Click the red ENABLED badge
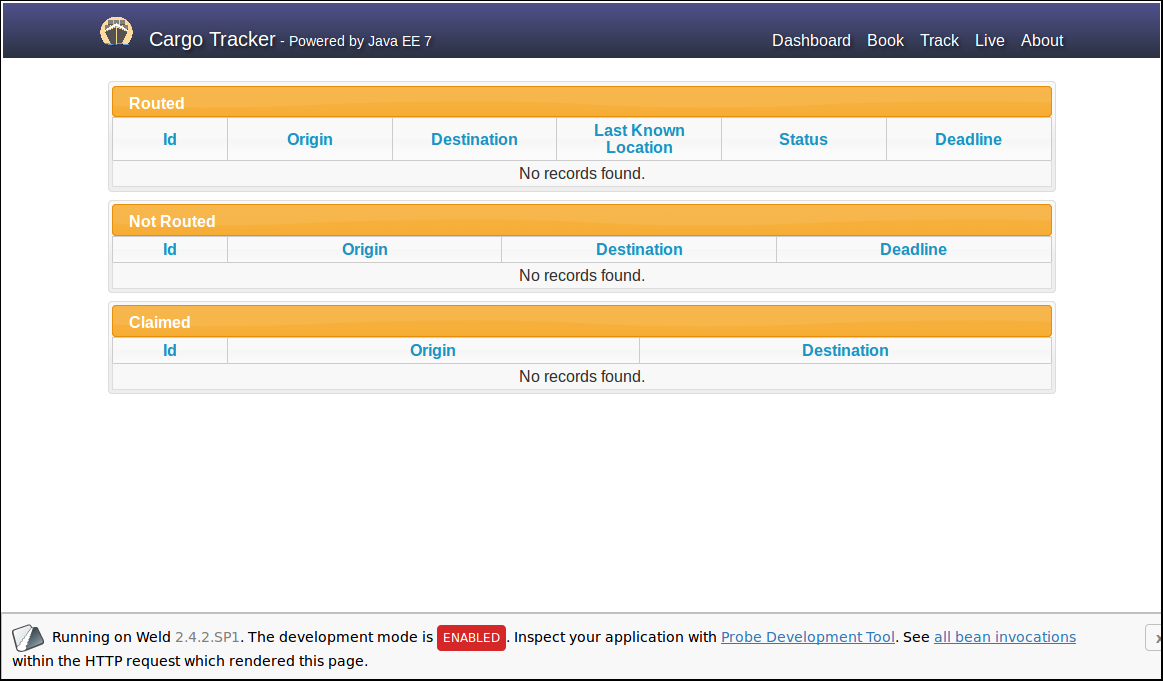The width and height of the screenshot is (1163, 681). tap(471, 638)
